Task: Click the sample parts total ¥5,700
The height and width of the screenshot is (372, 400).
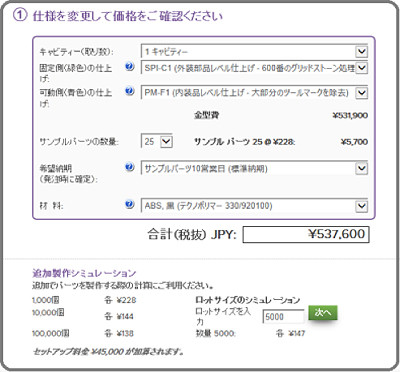Action: pyautogui.click(x=354, y=142)
